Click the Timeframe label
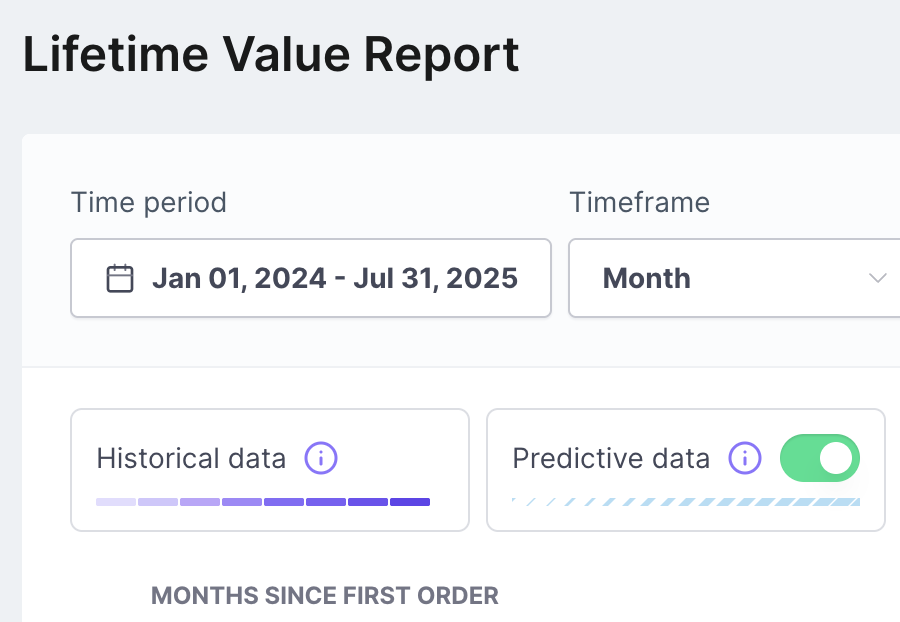Image resolution: width=900 pixels, height=622 pixels. tap(639, 202)
